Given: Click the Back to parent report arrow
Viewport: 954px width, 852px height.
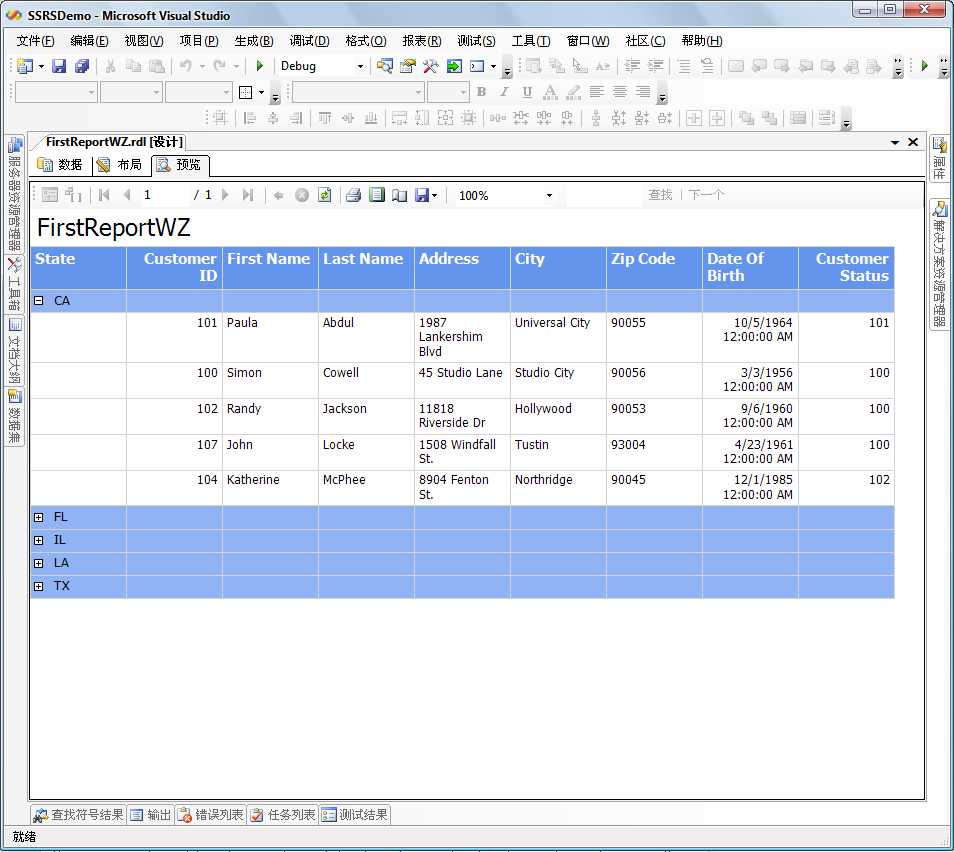Looking at the screenshot, I should (279, 195).
